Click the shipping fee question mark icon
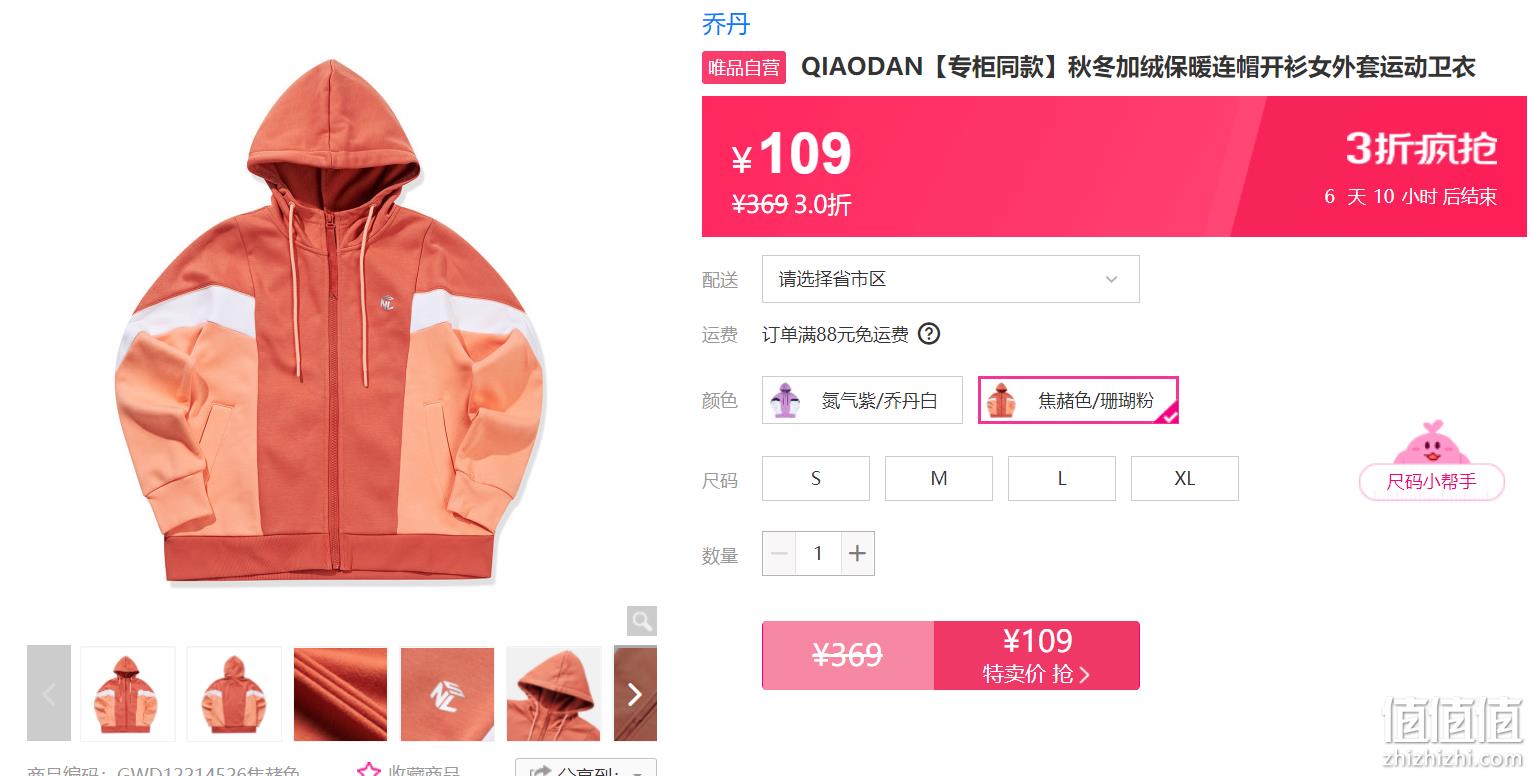Viewport: 1532px width, 776px height. tap(929, 334)
